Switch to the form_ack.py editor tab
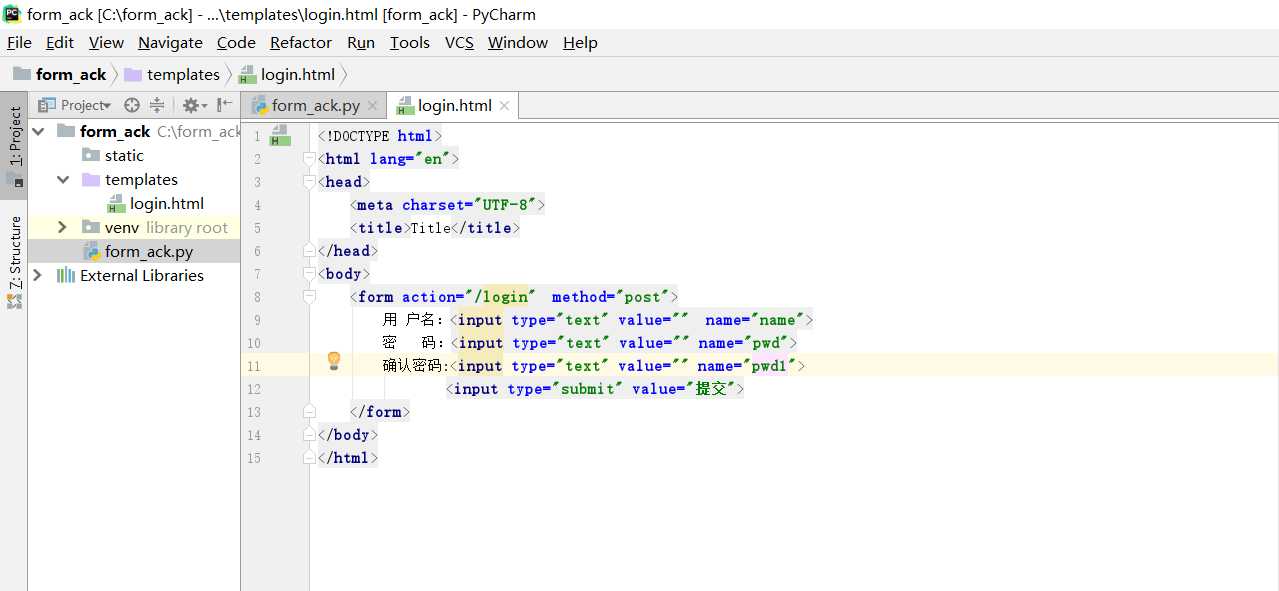 (x=315, y=105)
